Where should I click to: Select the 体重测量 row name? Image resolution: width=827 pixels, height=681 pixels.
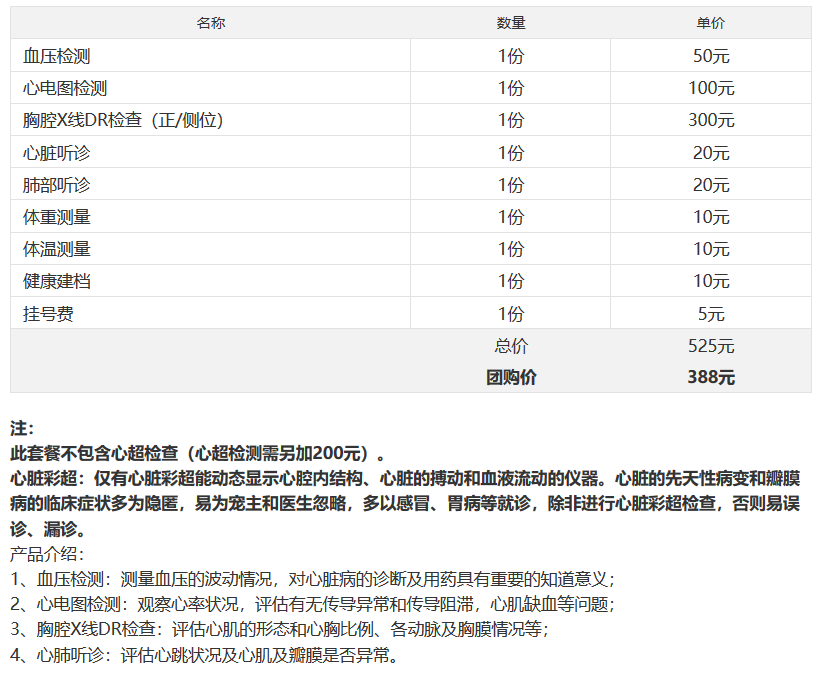[56, 217]
